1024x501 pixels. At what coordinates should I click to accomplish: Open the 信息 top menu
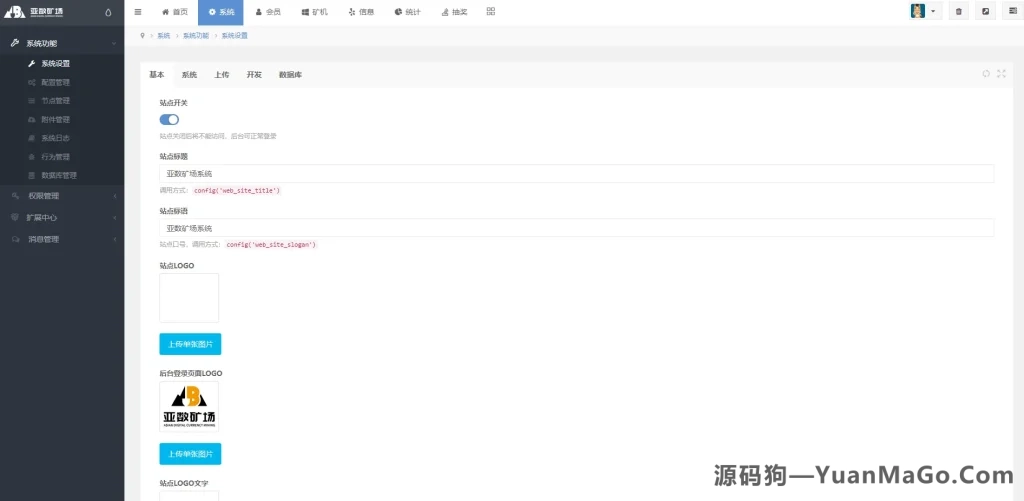tap(361, 12)
